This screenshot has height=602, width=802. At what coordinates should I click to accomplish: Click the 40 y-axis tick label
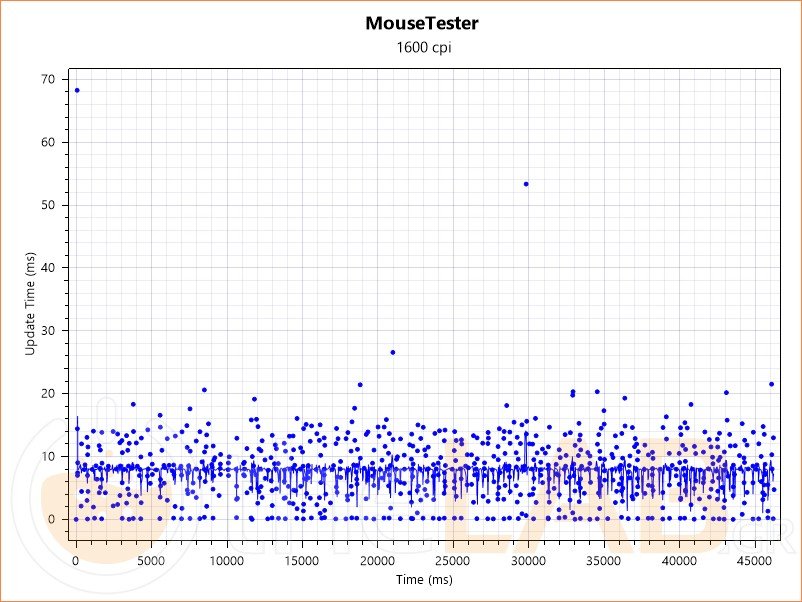click(x=48, y=267)
